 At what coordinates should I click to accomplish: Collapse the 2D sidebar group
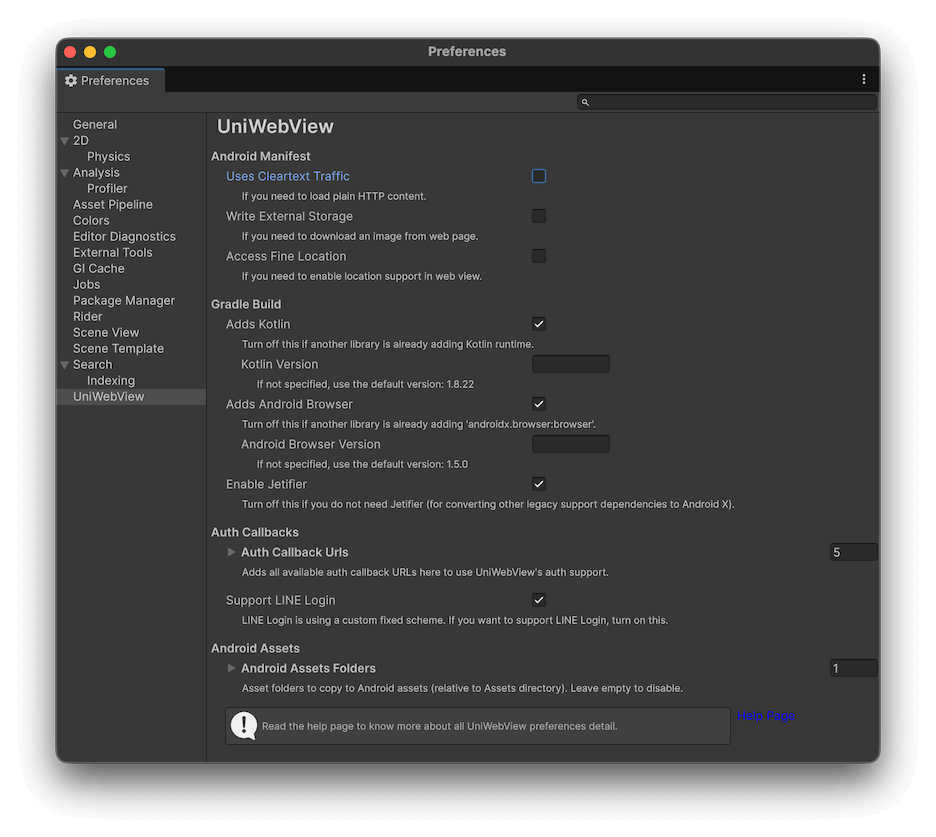point(65,141)
